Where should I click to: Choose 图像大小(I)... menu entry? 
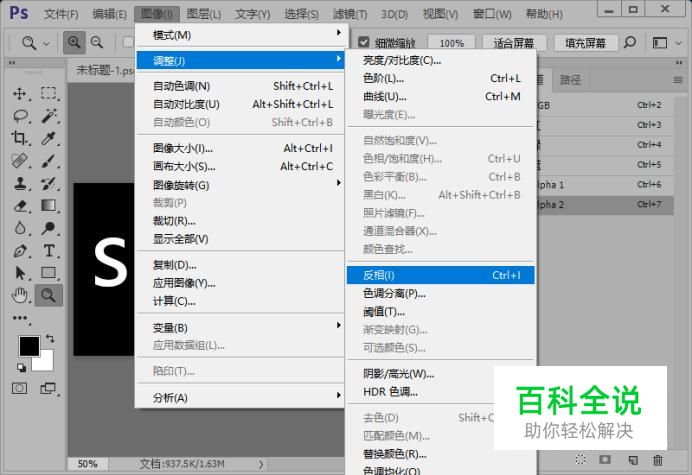[241, 148]
